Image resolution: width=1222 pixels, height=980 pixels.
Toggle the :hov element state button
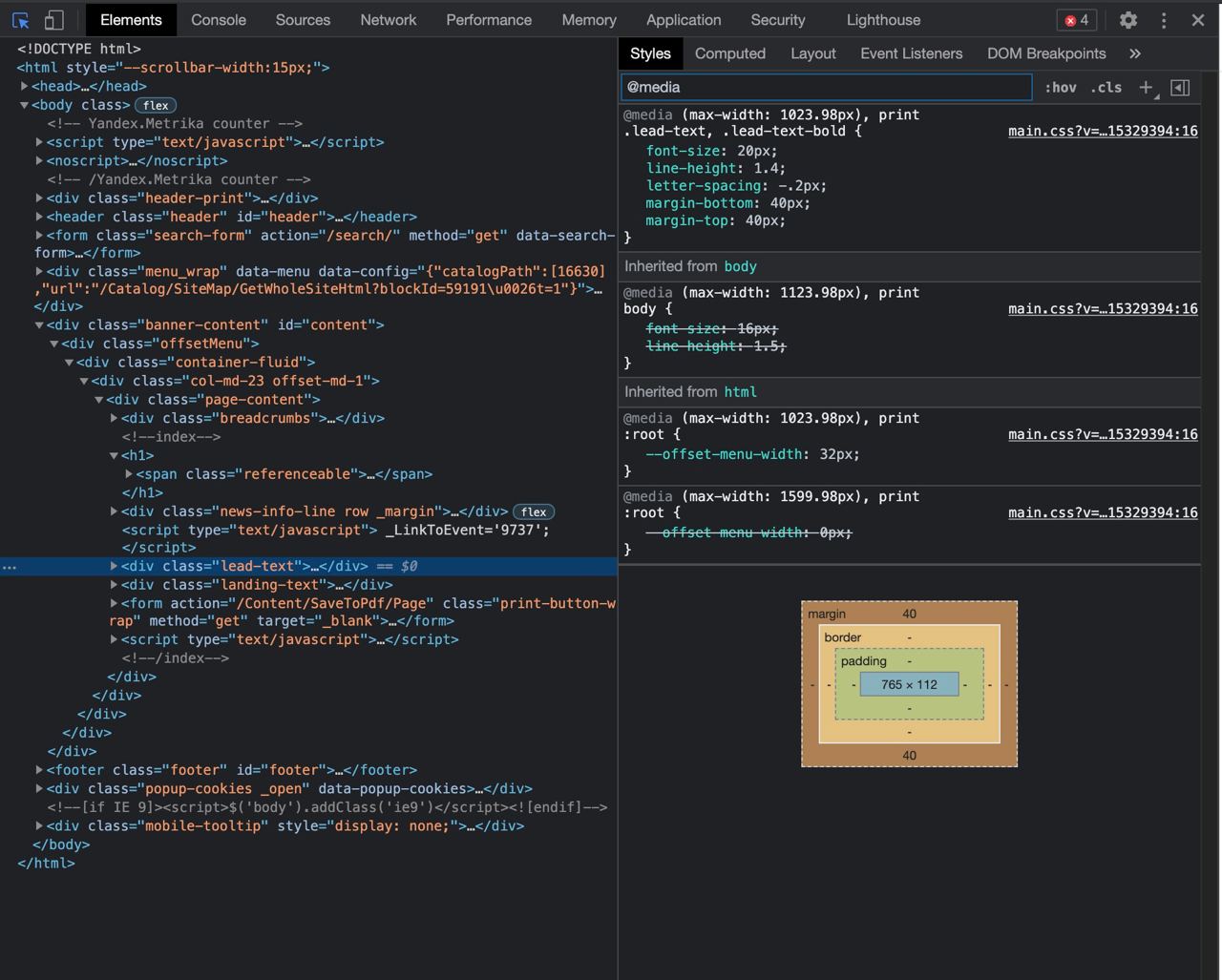coord(1061,88)
